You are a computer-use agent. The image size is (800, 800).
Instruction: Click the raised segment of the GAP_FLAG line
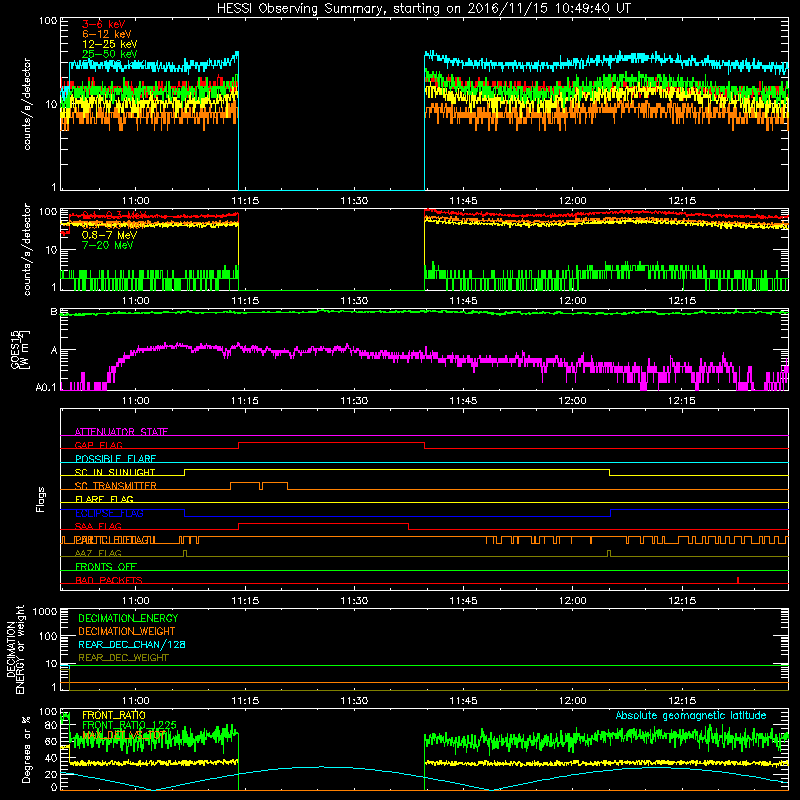click(331, 443)
